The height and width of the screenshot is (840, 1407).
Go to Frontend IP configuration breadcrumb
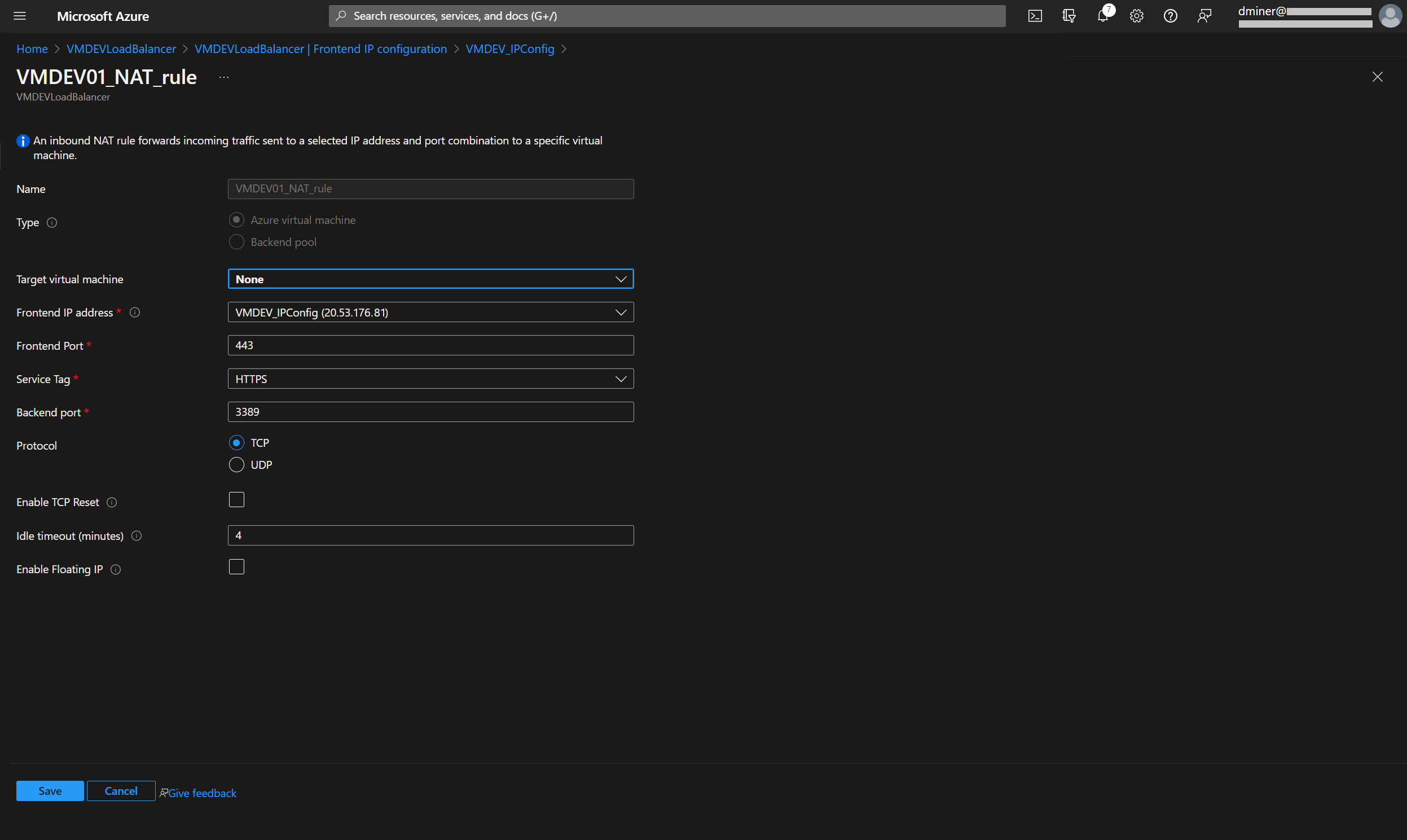pos(320,49)
